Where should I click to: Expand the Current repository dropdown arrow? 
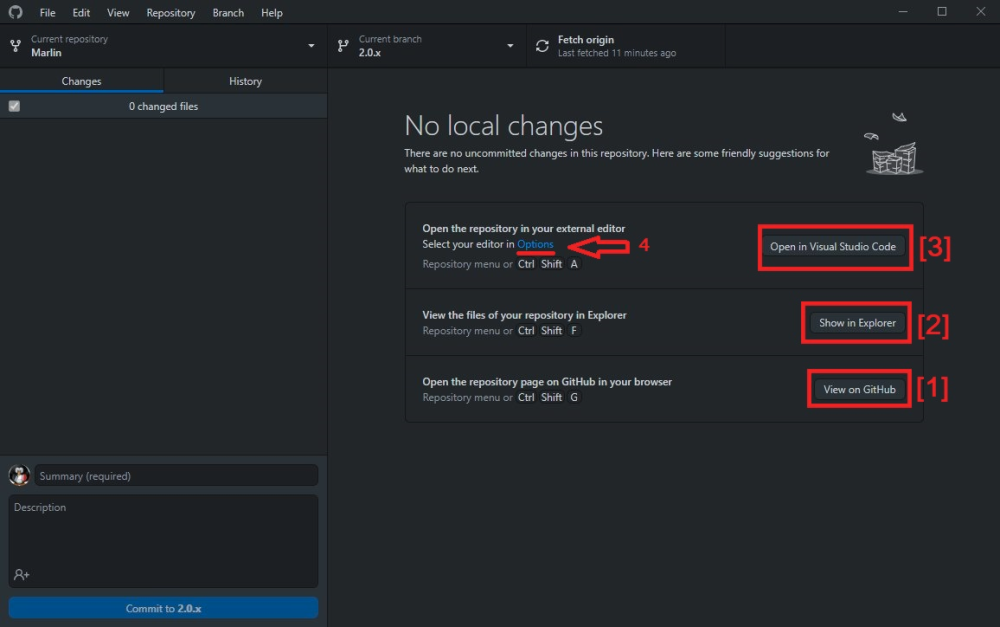click(311, 46)
